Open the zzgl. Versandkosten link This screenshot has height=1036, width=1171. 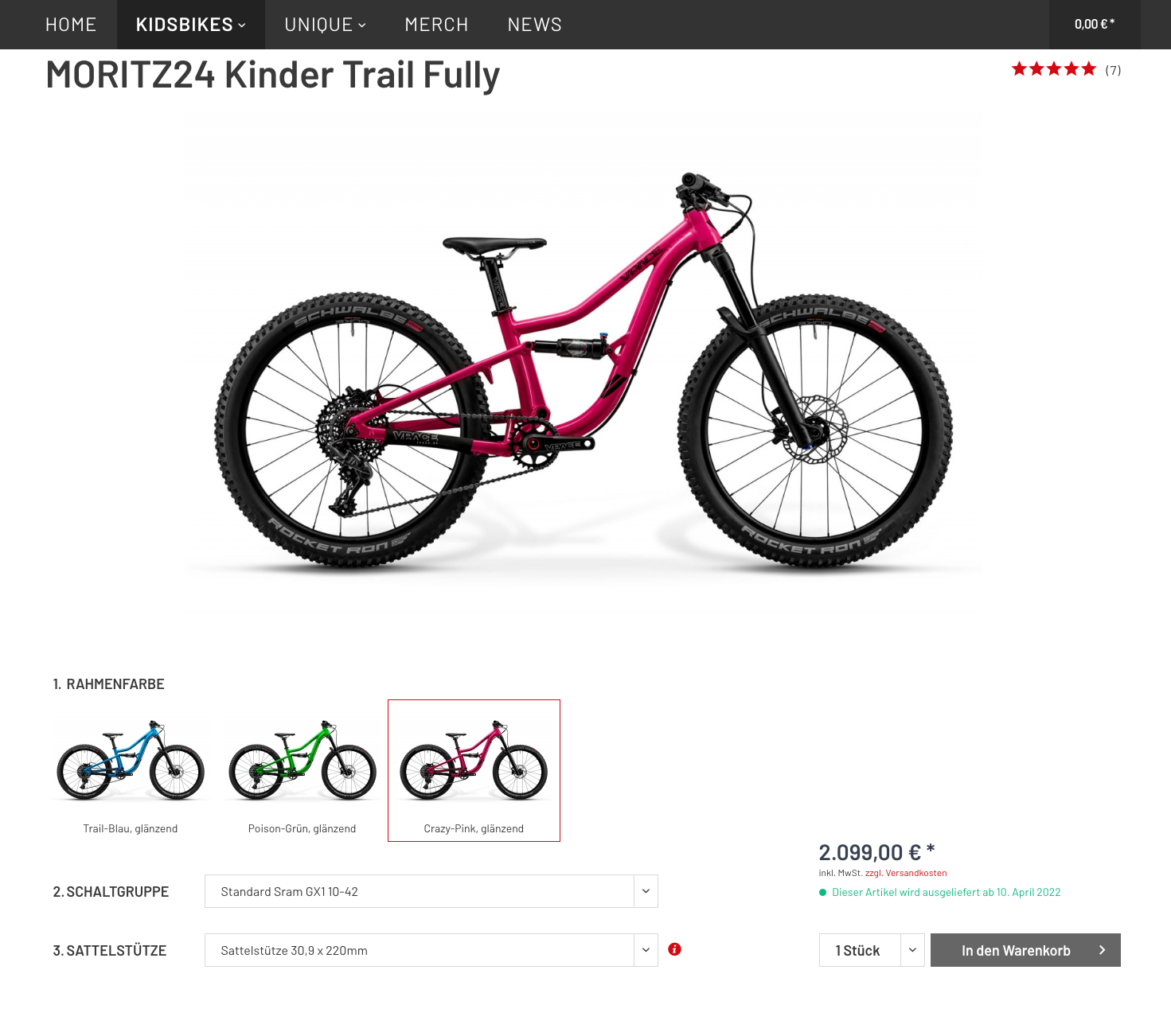pyautogui.click(x=906, y=873)
